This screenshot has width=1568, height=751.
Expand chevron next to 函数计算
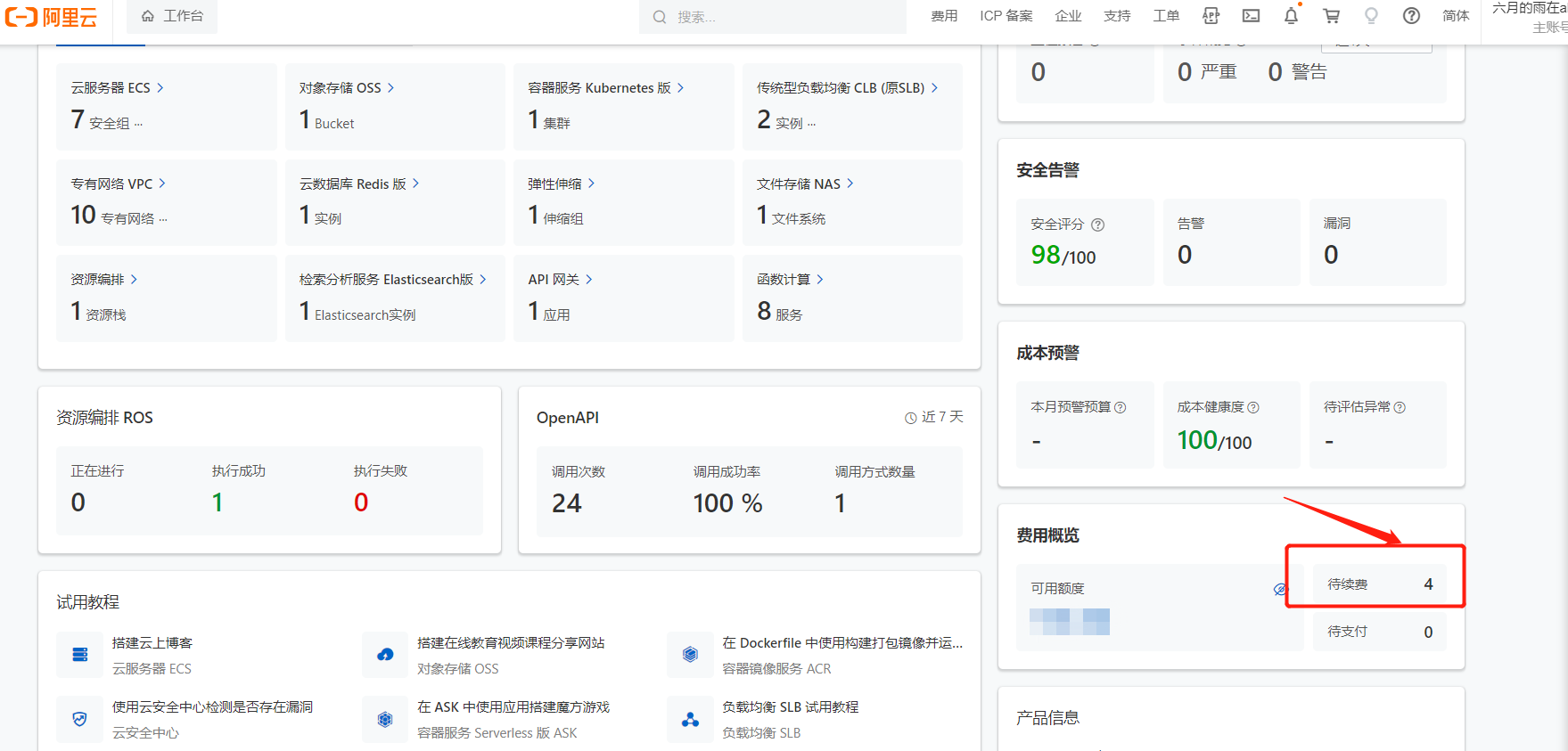820,279
